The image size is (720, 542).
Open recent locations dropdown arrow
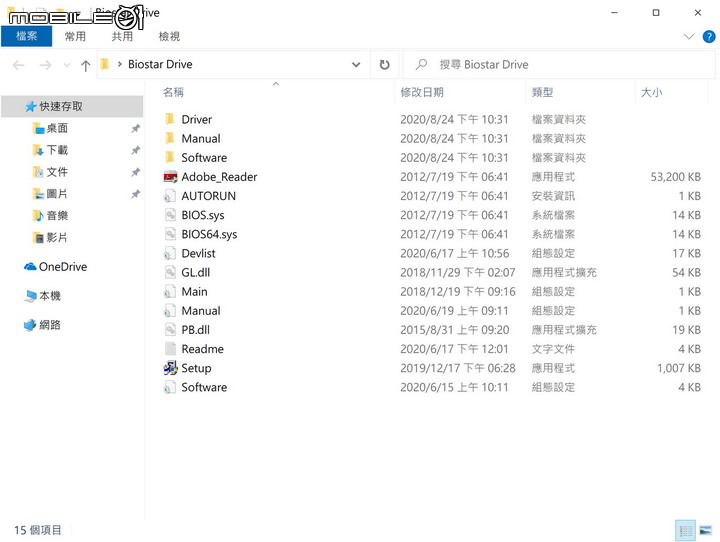pyautogui.click(x=67, y=65)
